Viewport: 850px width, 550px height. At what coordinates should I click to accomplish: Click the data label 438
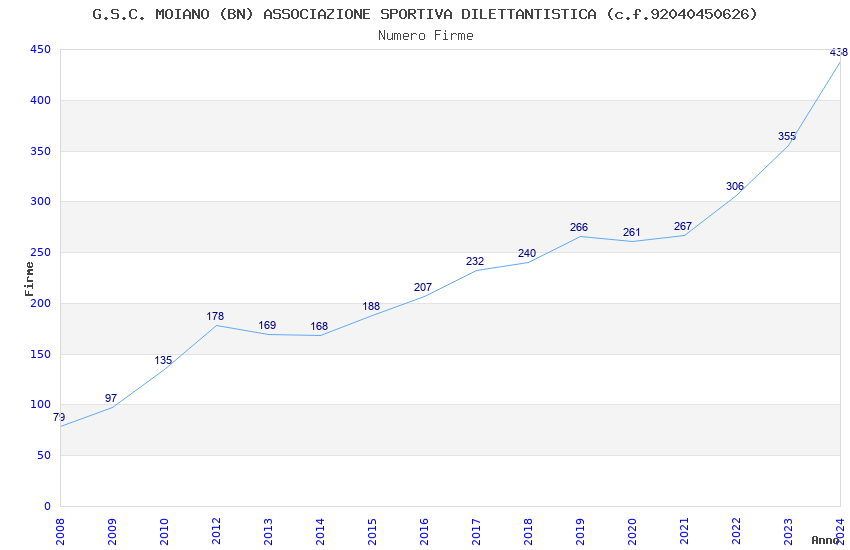(x=839, y=52)
